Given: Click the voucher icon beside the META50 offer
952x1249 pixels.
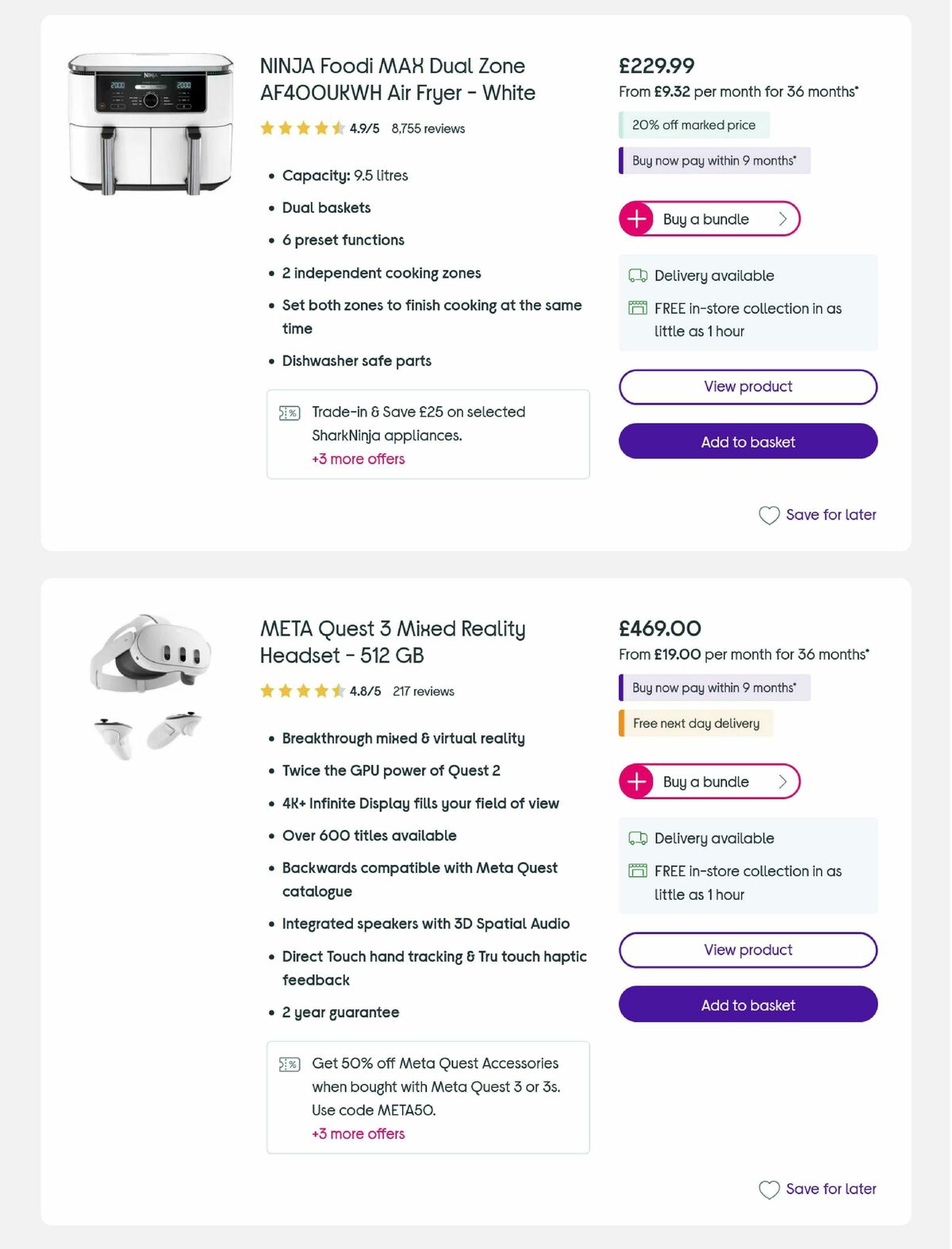Looking at the screenshot, I should (289, 1063).
